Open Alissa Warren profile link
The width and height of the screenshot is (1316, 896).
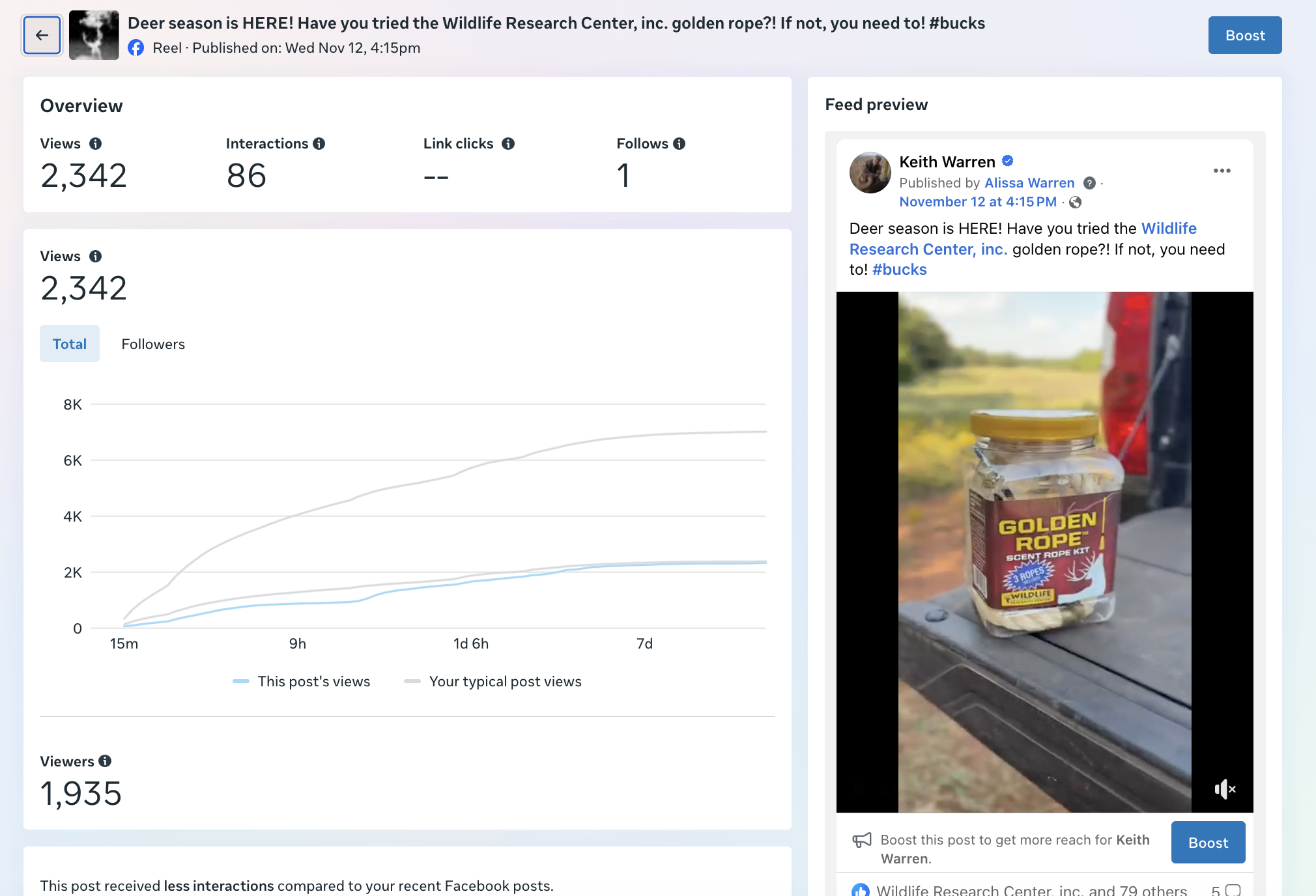tap(1029, 183)
